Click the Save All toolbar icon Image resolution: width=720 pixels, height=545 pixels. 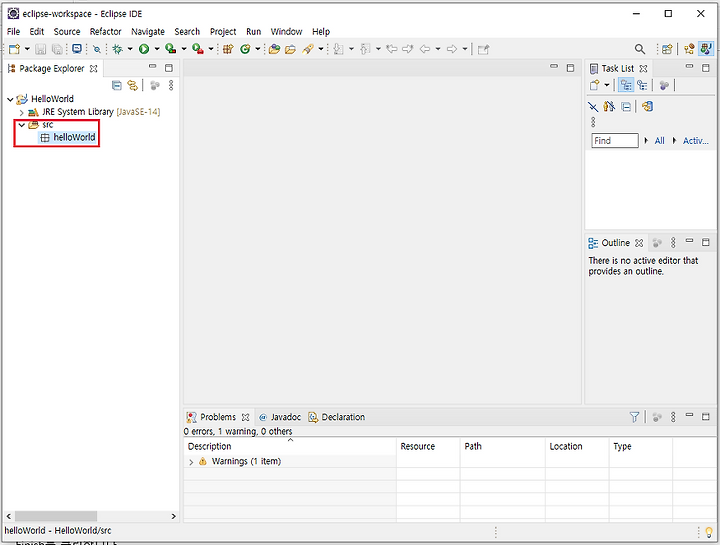point(57,49)
